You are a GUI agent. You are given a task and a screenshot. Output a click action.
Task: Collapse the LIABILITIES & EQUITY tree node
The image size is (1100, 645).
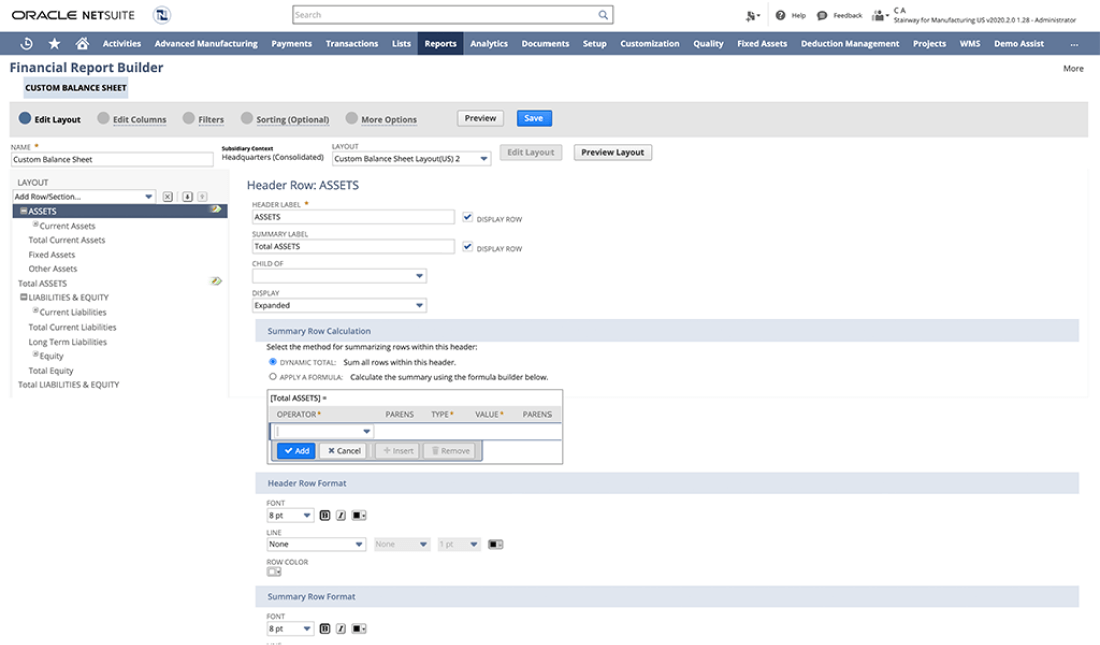click(23, 297)
